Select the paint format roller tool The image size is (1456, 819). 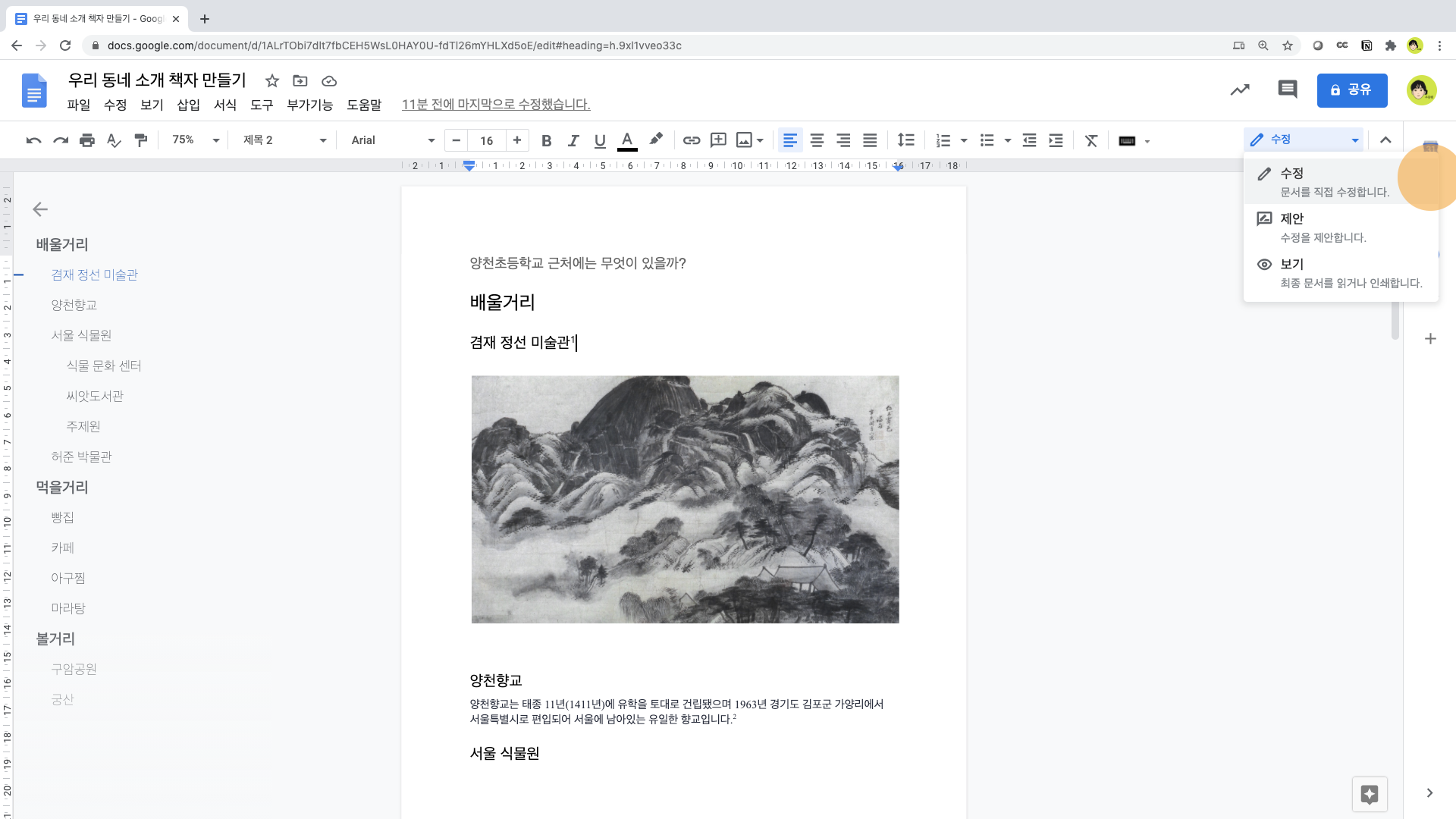[x=141, y=140]
